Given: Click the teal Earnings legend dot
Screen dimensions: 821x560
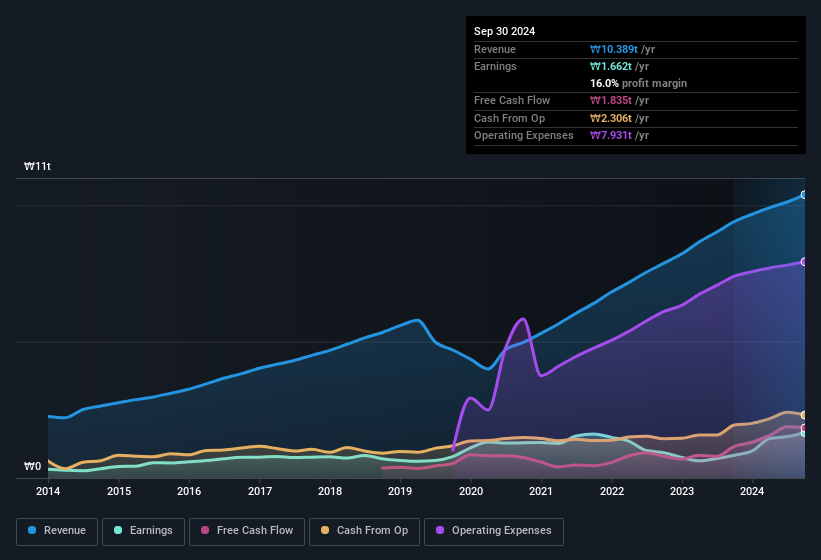Looking at the screenshot, I should (119, 531).
